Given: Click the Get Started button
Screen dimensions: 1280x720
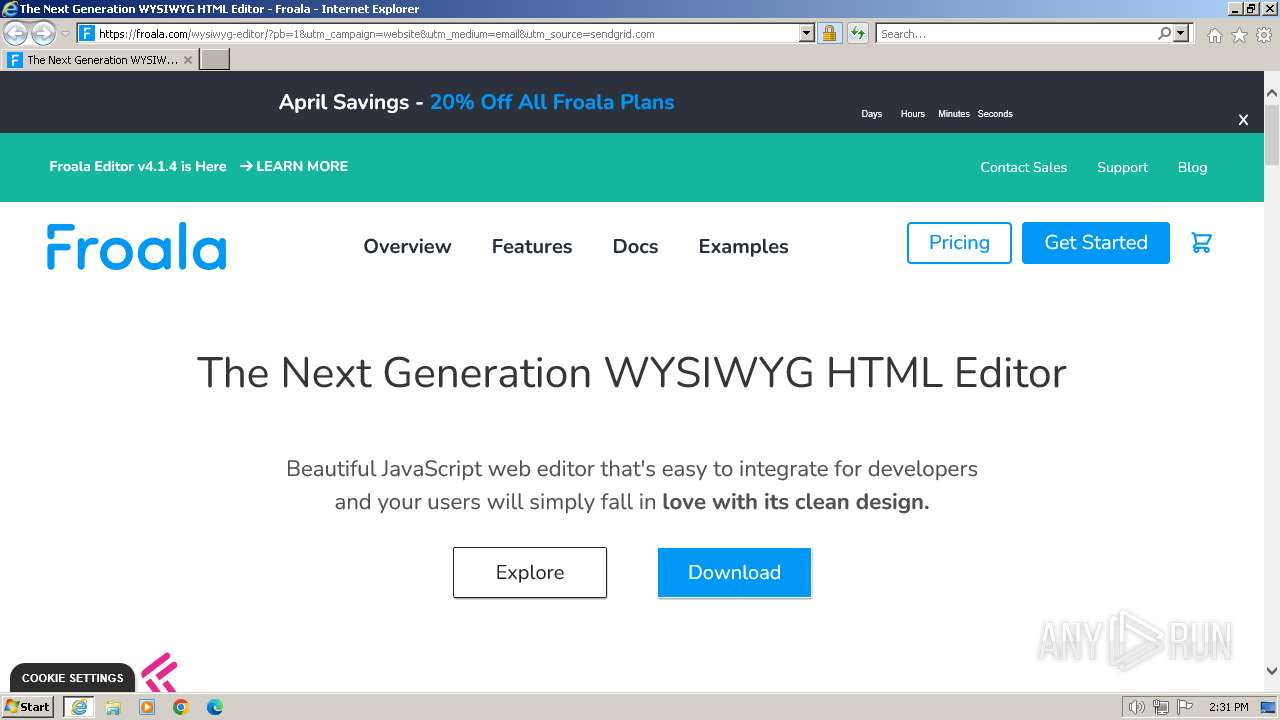Looking at the screenshot, I should [1096, 243].
